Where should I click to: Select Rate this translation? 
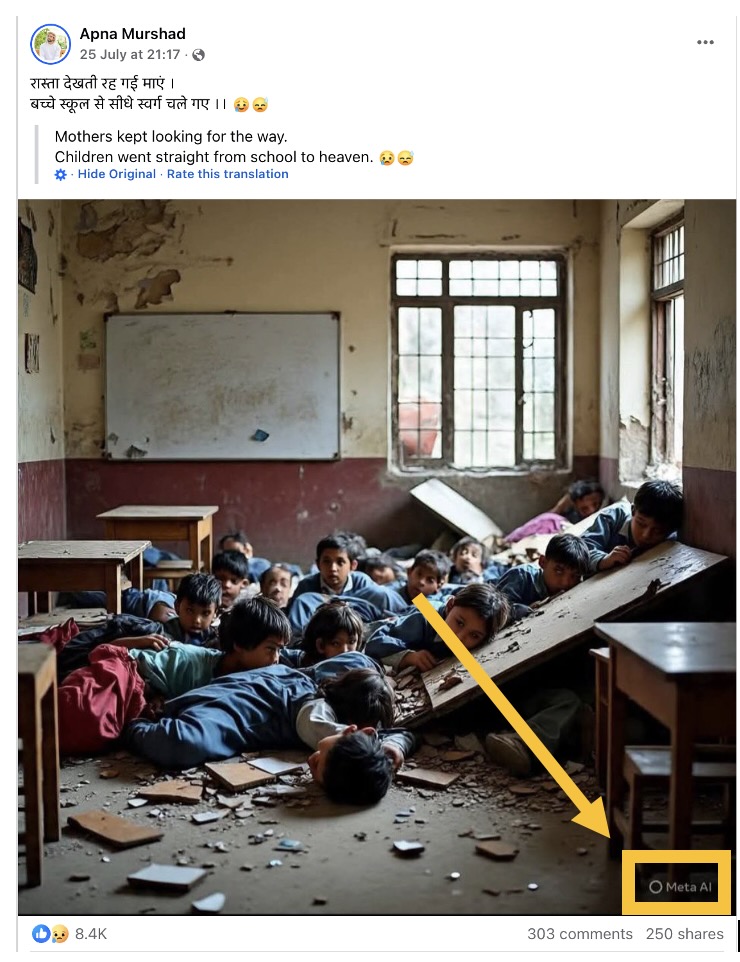pyautogui.click(x=228, y=174)
